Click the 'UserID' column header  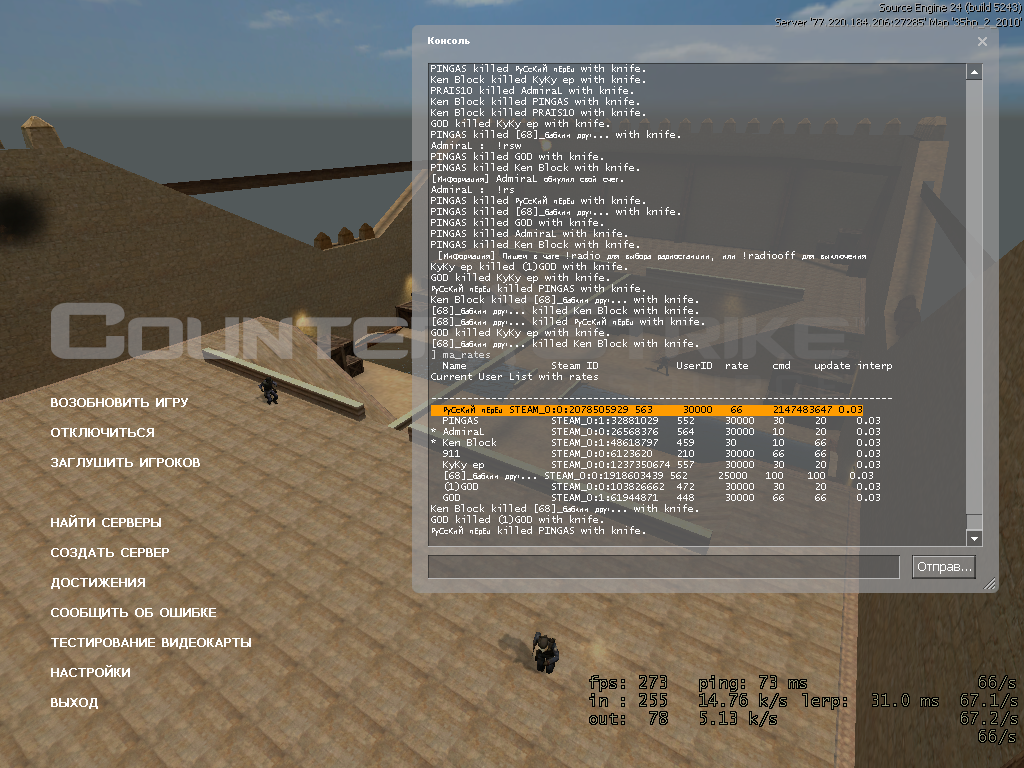pos(694,366)
